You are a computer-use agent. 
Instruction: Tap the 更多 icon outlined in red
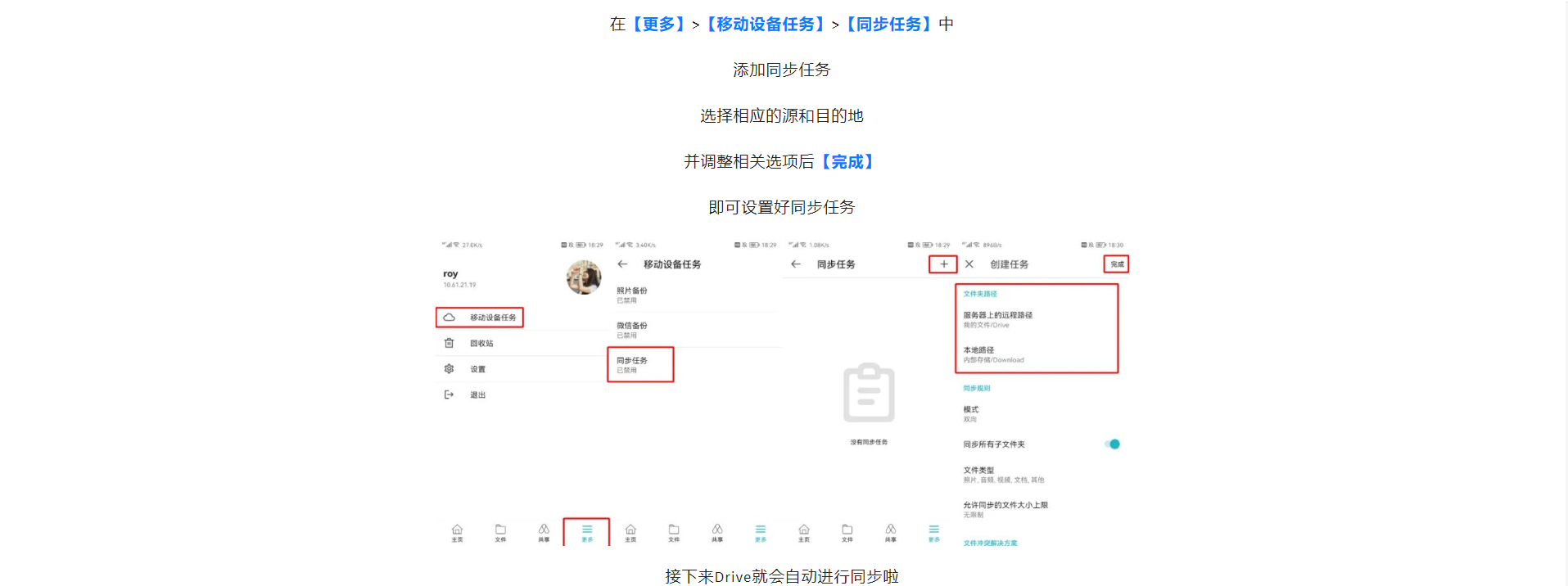click(587, 532)
